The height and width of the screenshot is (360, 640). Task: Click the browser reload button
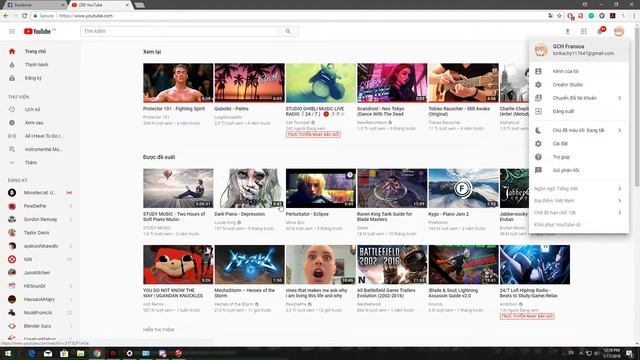24,16
